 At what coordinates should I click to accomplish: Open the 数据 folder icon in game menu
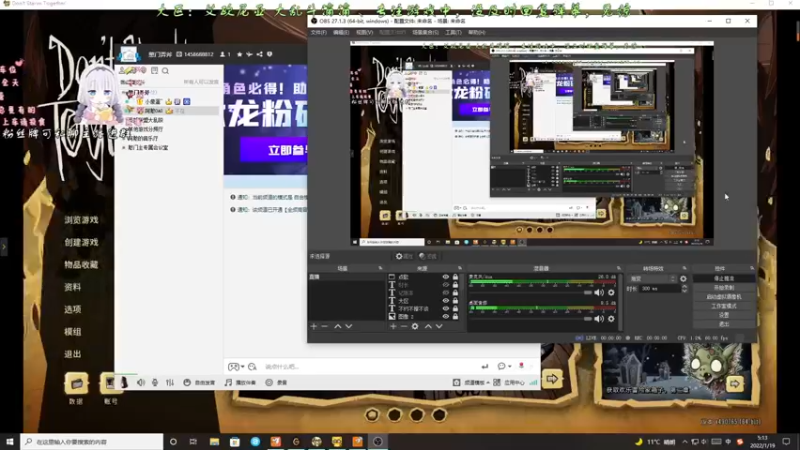[x=76, y=383]
